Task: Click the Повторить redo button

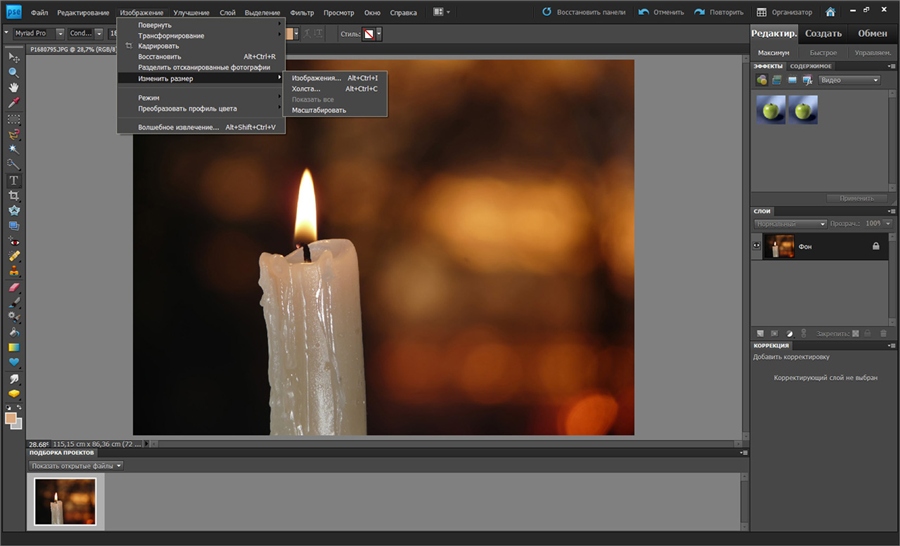Action: click(719, 12)
